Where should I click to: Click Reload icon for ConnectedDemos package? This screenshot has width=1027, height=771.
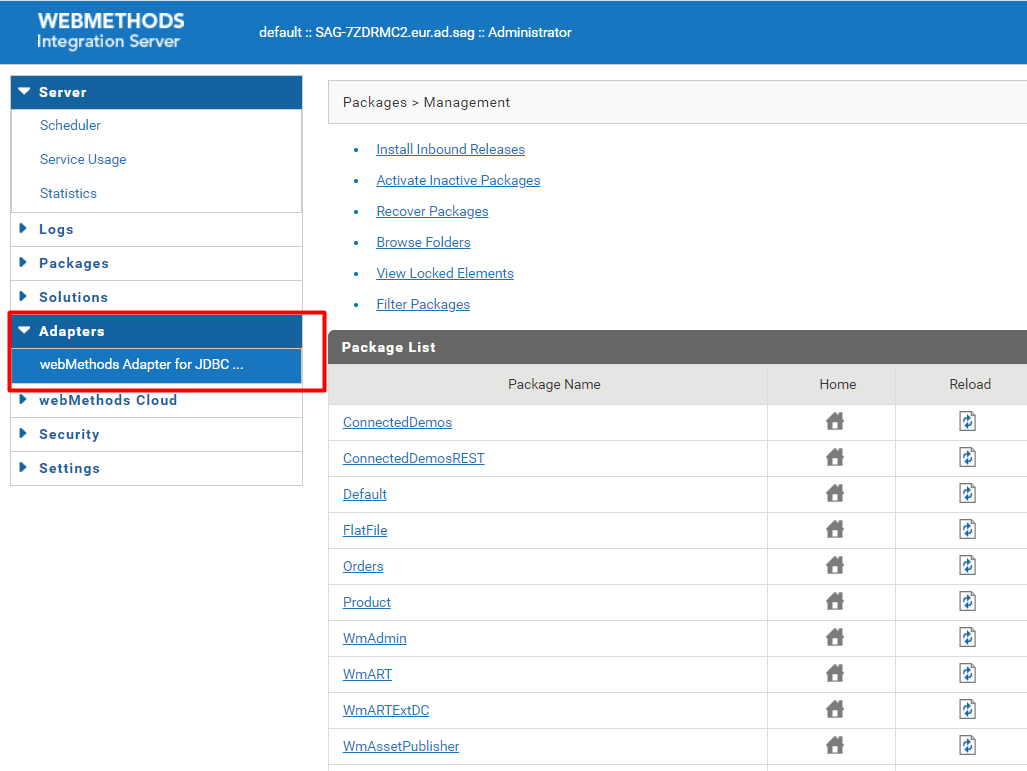[x=967, y=421]
